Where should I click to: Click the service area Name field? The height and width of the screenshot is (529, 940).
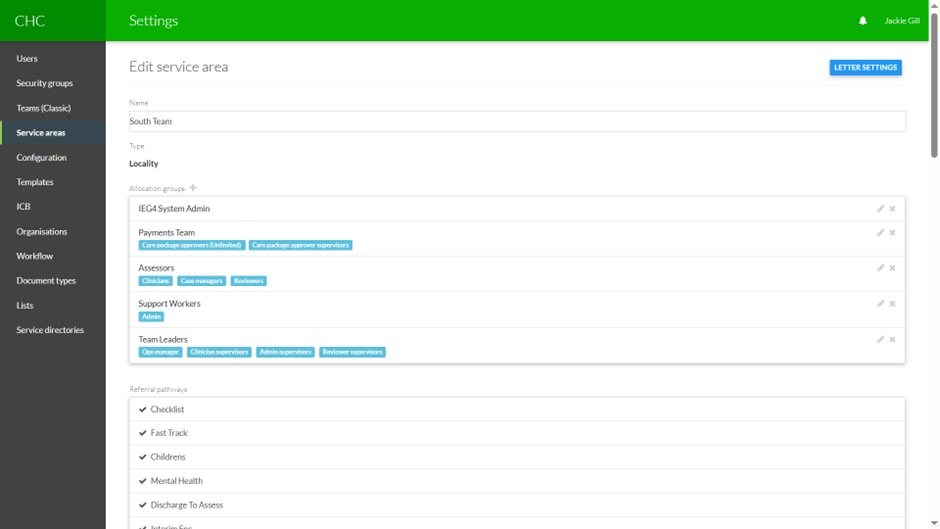(x=517, y=122)
